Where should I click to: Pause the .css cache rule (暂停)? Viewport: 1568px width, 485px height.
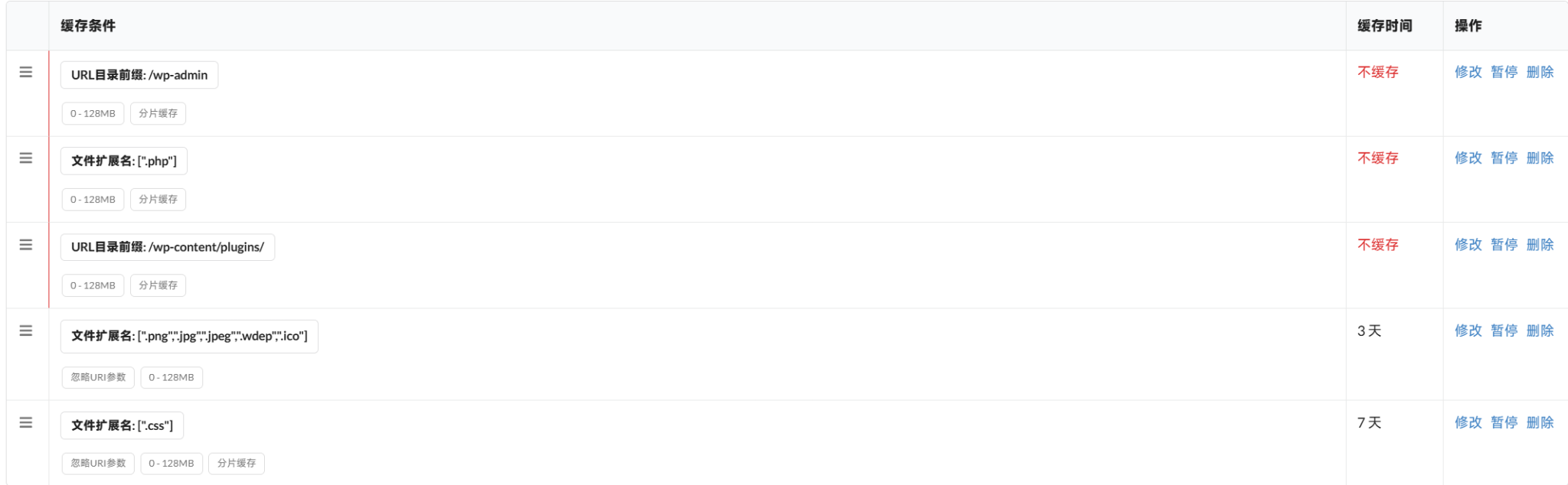(1504, 422)
